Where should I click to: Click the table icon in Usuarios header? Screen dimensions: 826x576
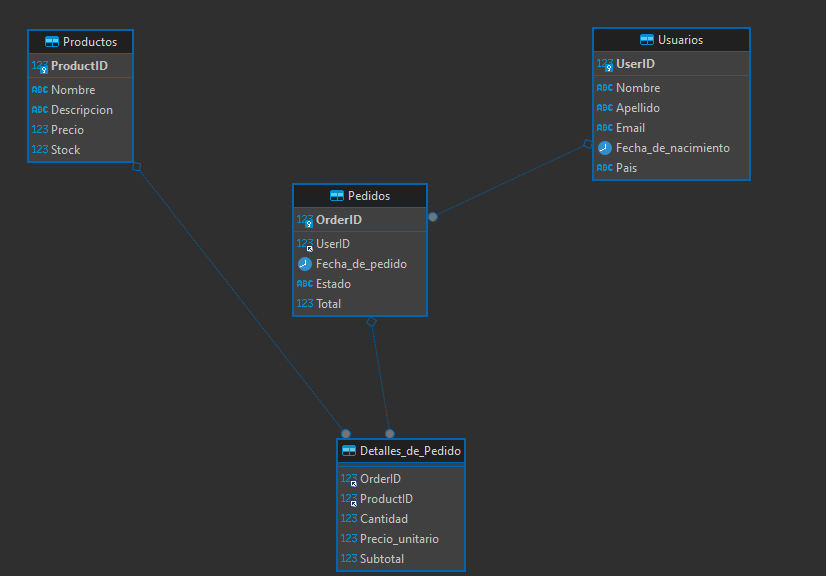tap(647, 40)
